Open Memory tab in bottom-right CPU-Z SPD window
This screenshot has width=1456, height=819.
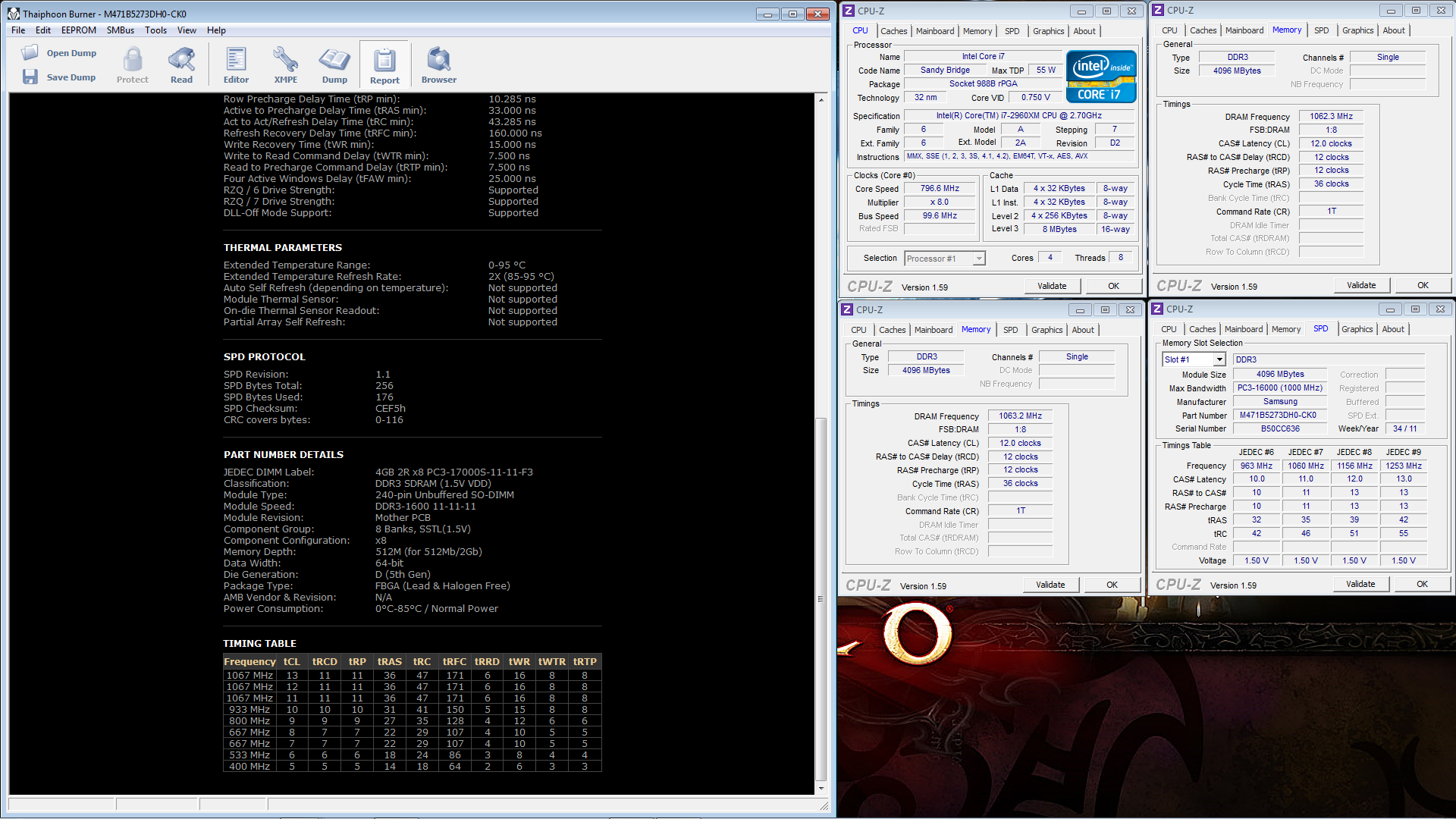point(1286,329)
